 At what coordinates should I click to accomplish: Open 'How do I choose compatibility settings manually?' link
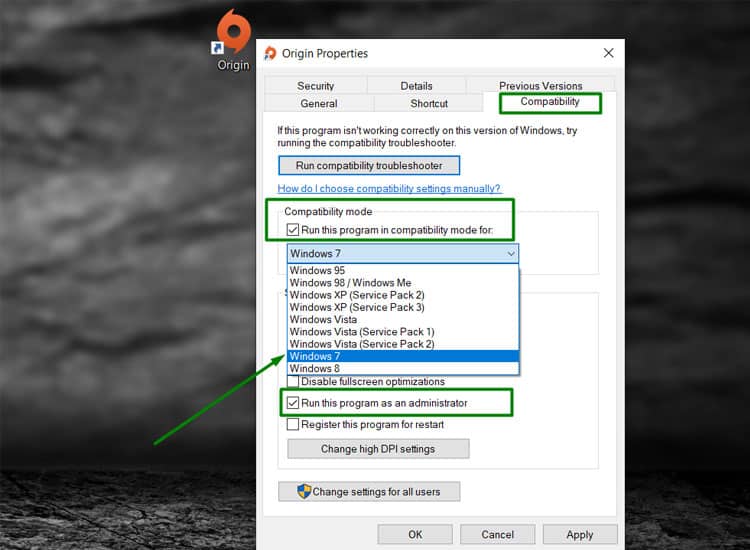389,188
